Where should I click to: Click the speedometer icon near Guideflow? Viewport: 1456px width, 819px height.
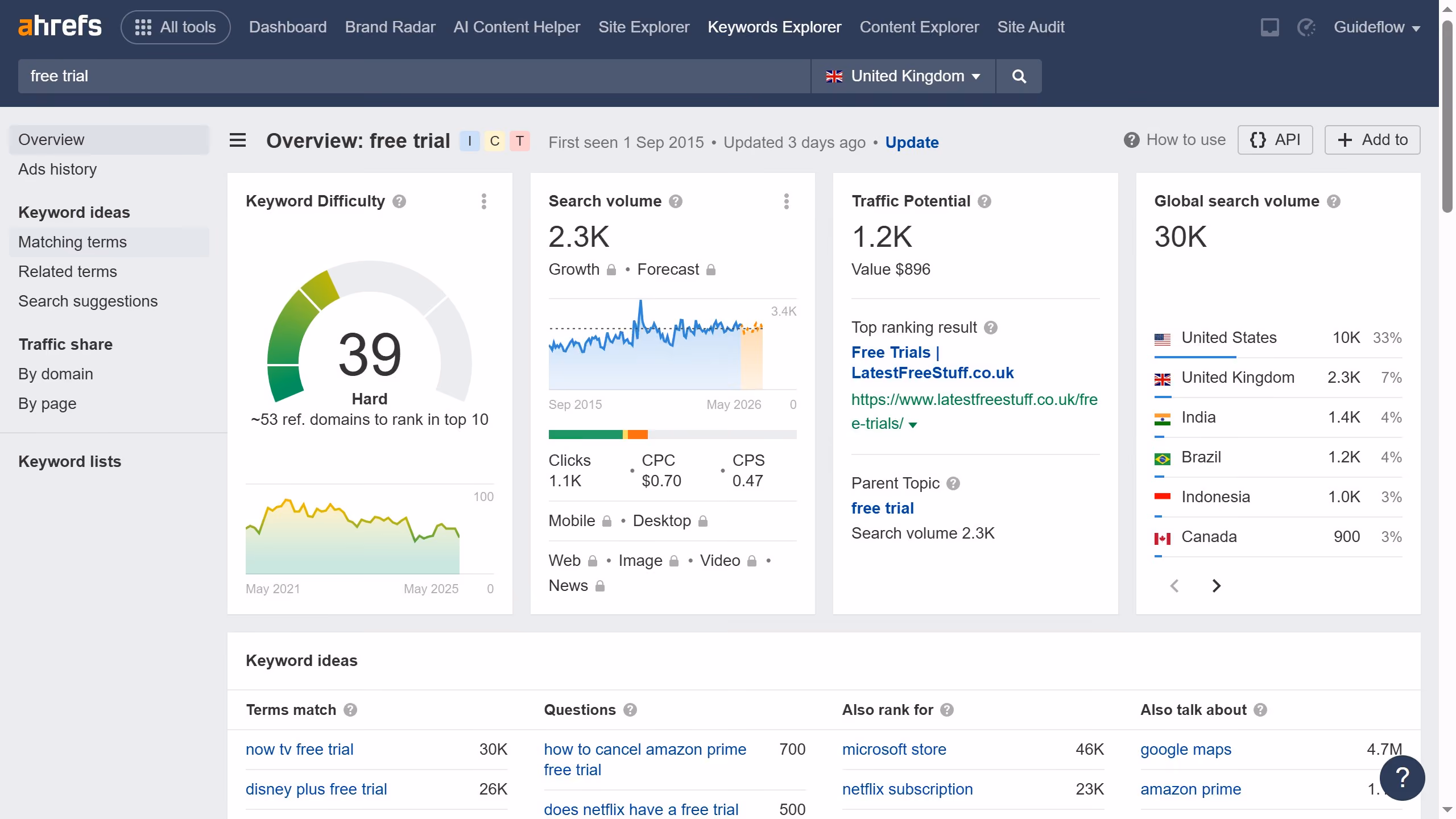point(1306,27)
